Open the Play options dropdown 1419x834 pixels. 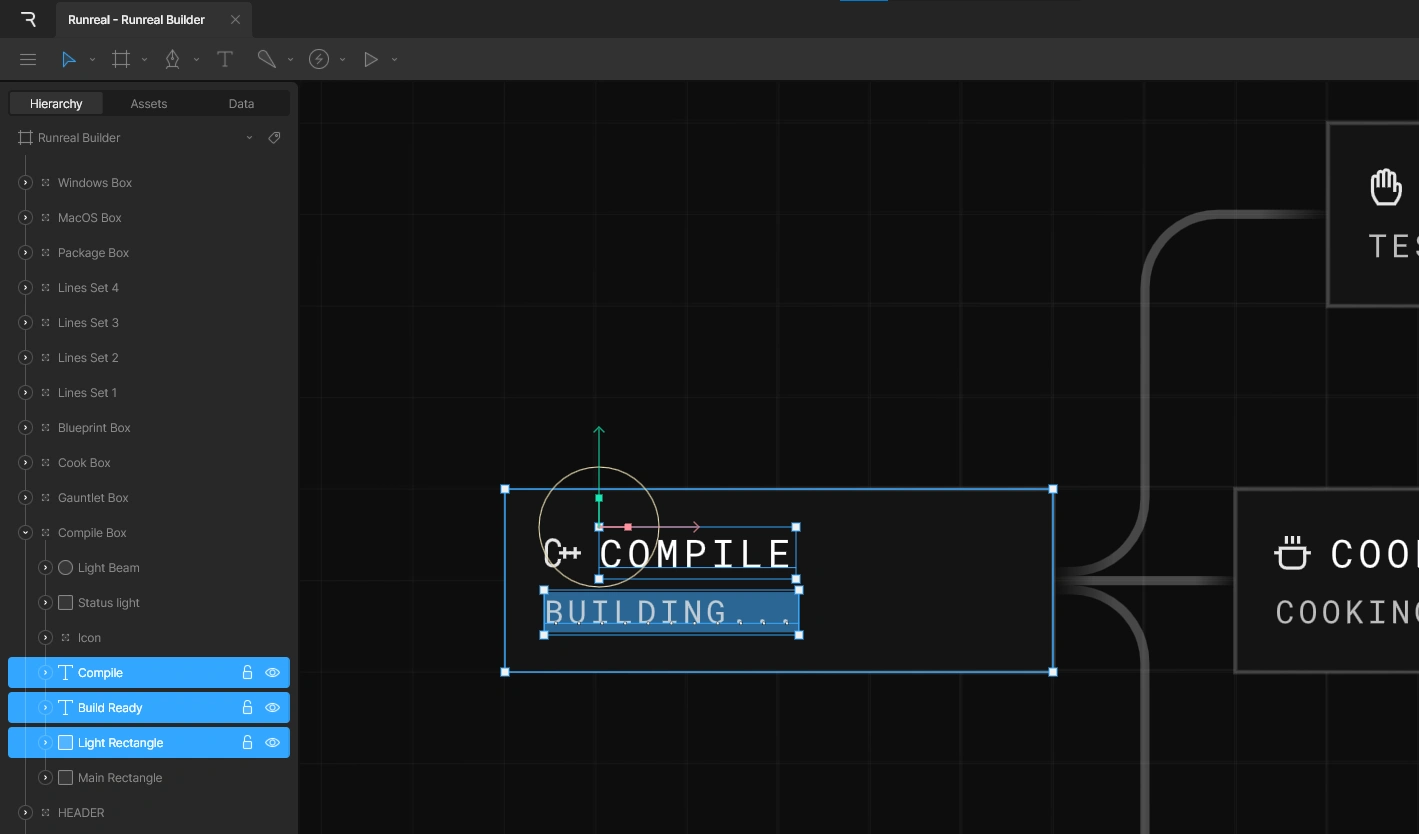click(x=394, y=60)
